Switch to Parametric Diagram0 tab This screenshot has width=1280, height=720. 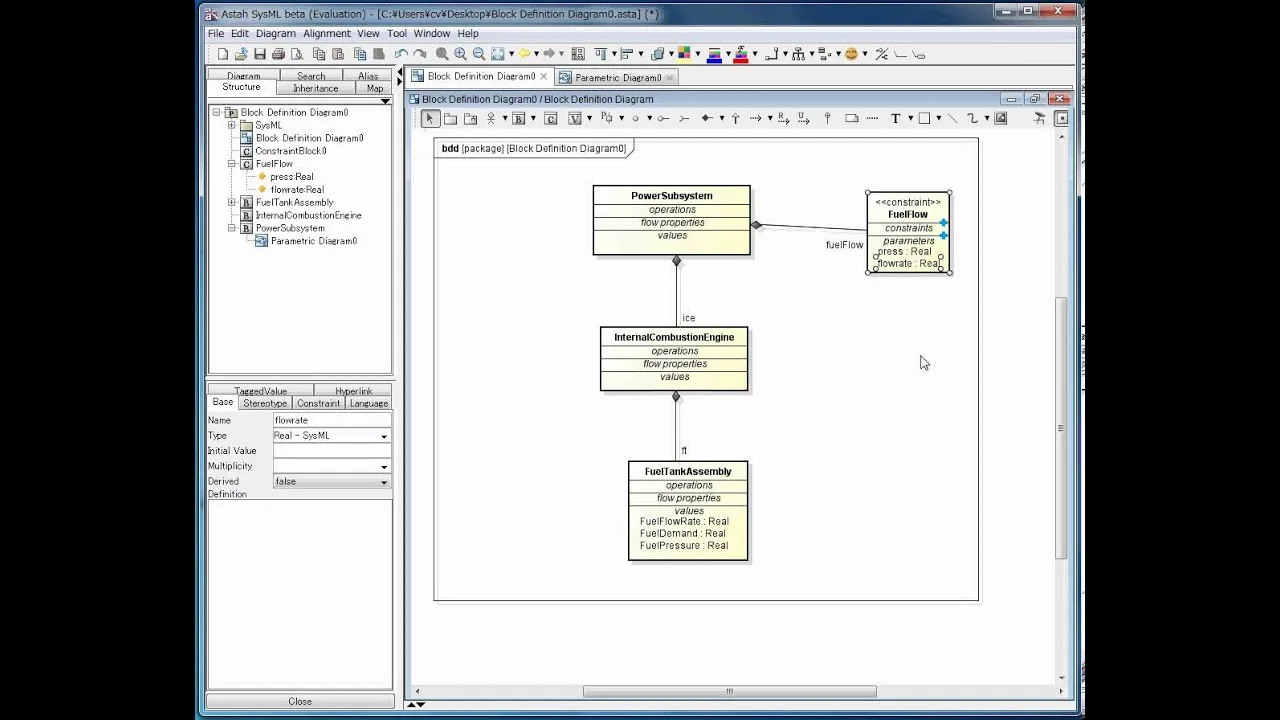tap(617, 77)
